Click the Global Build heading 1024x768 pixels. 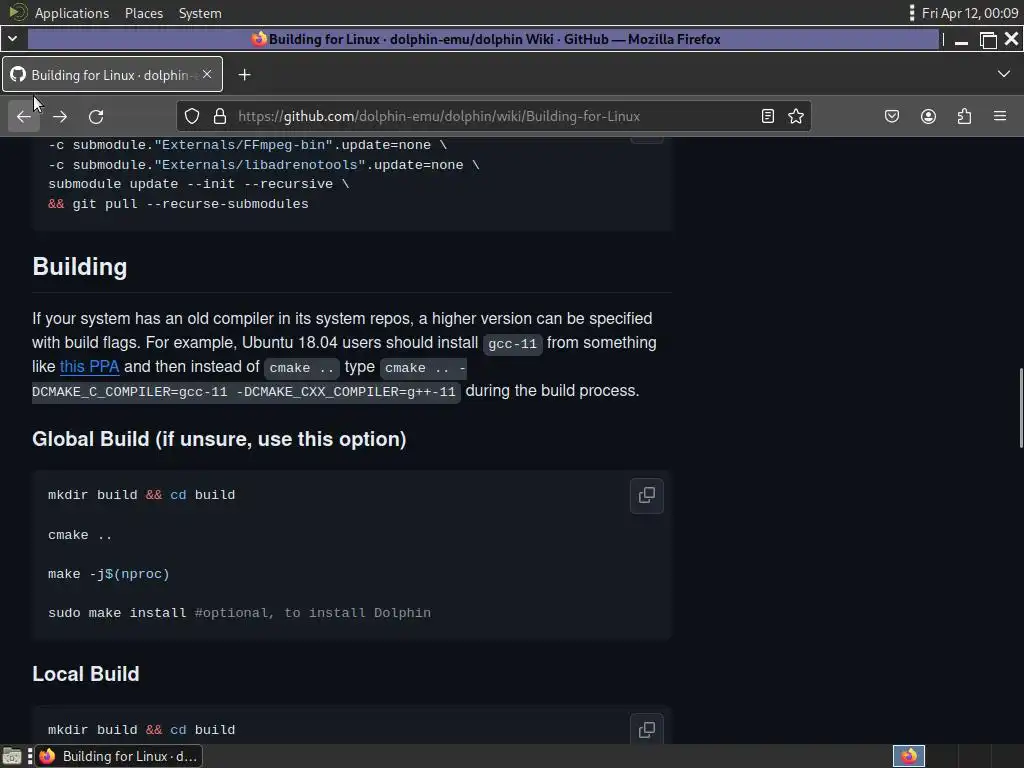(x=219, y=439)
